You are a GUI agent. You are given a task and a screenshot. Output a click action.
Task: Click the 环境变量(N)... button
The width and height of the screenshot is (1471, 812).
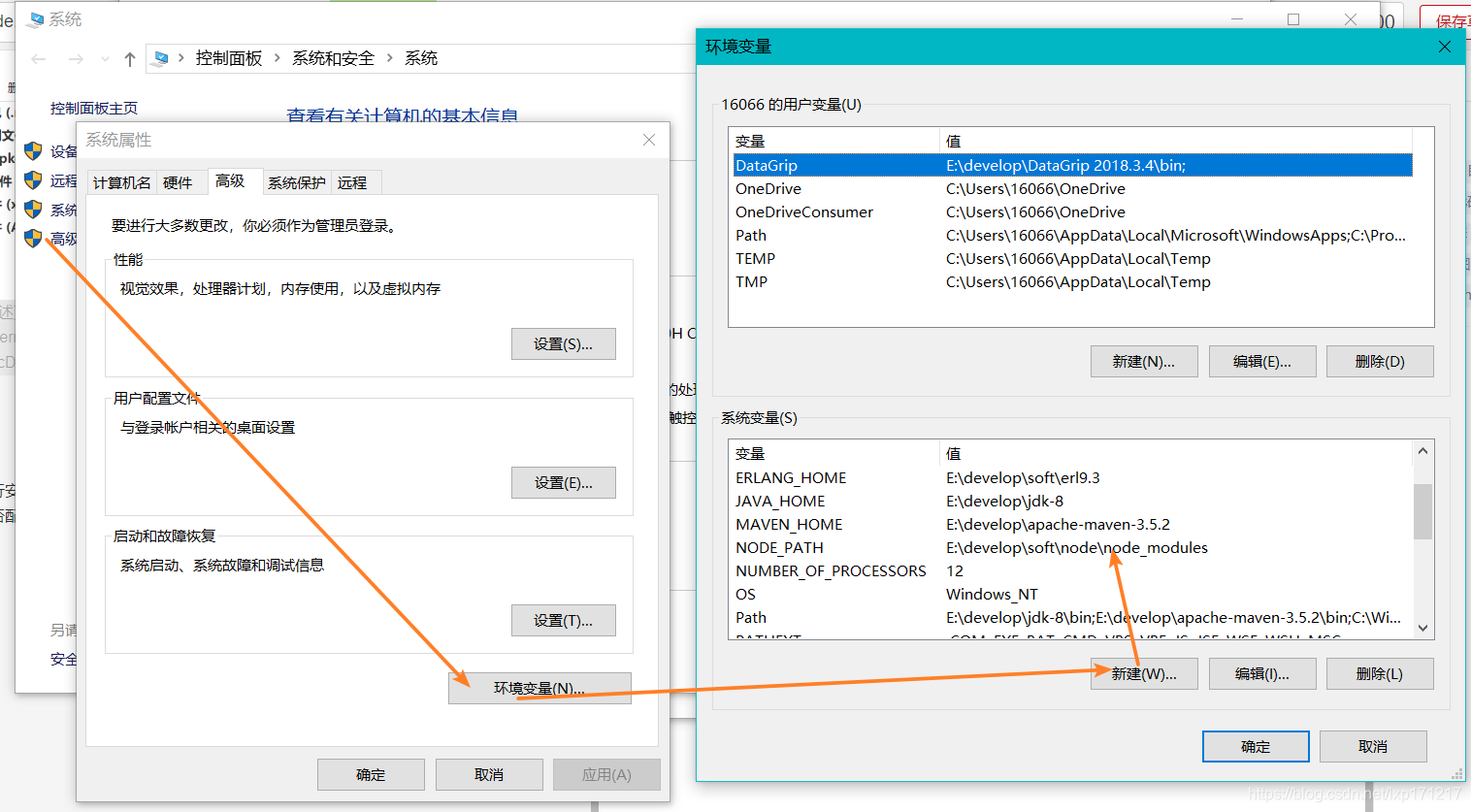point(539,688)
